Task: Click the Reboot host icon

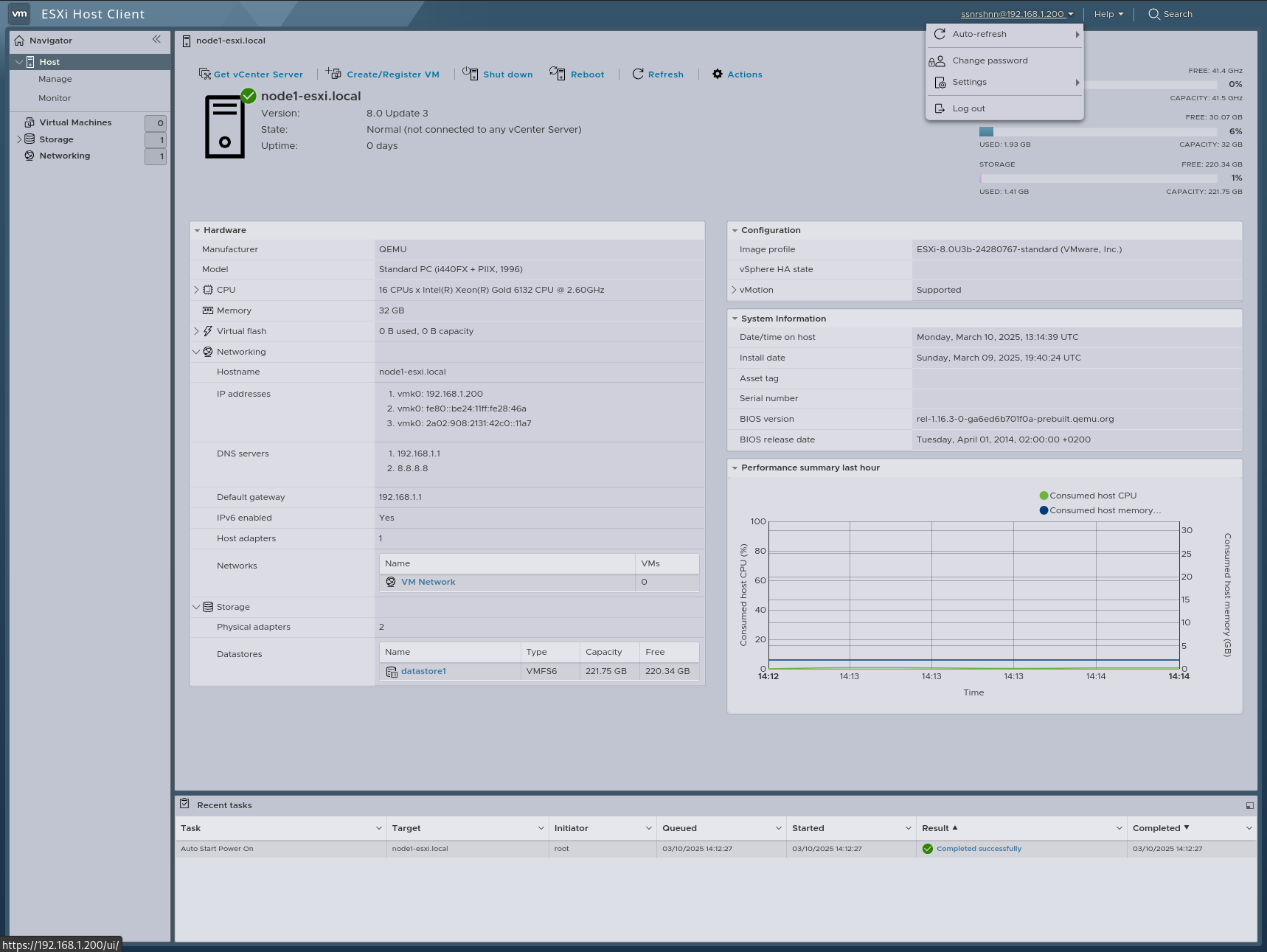Action: point(557,73)
